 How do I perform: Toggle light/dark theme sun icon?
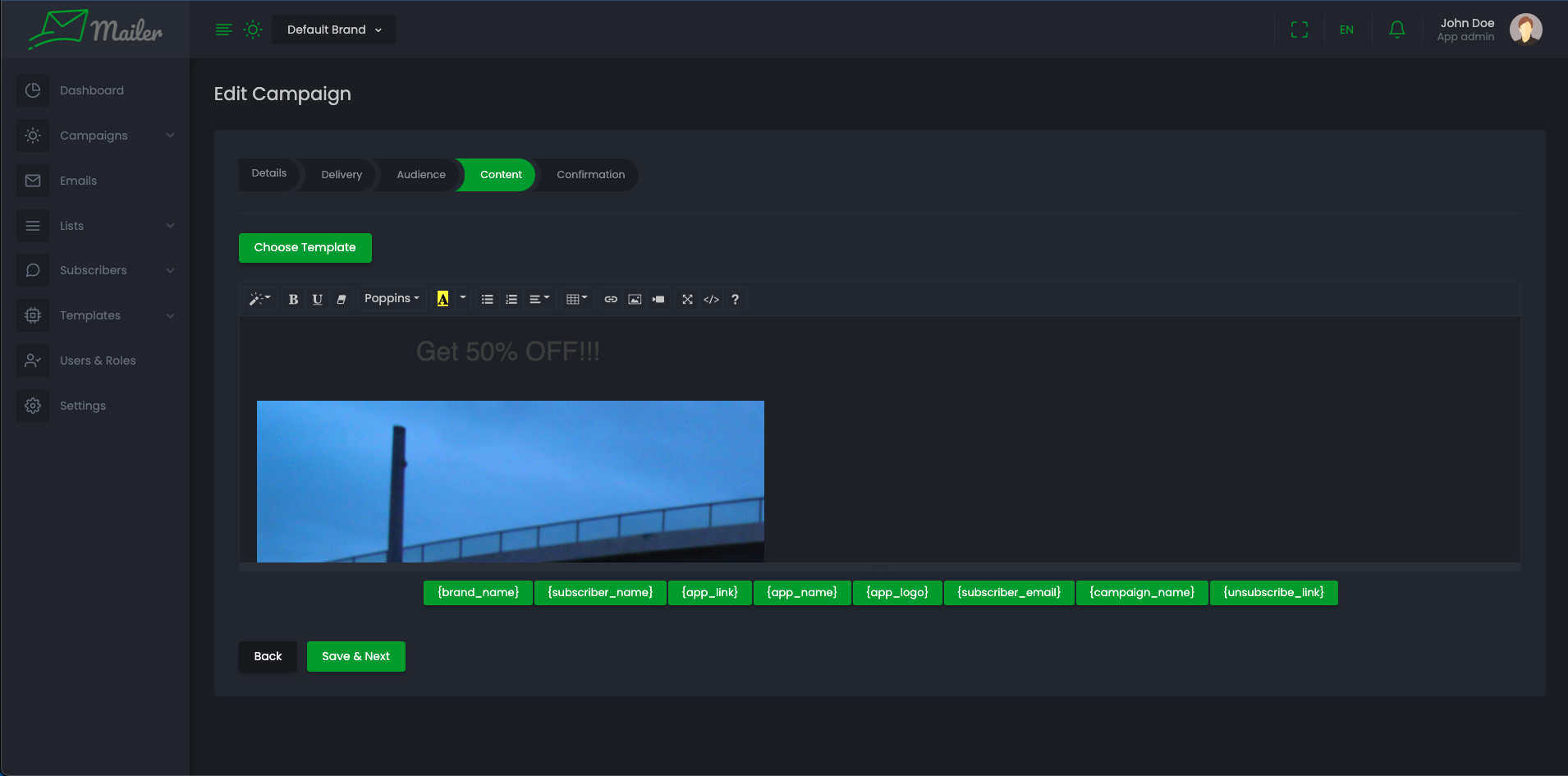253,30
